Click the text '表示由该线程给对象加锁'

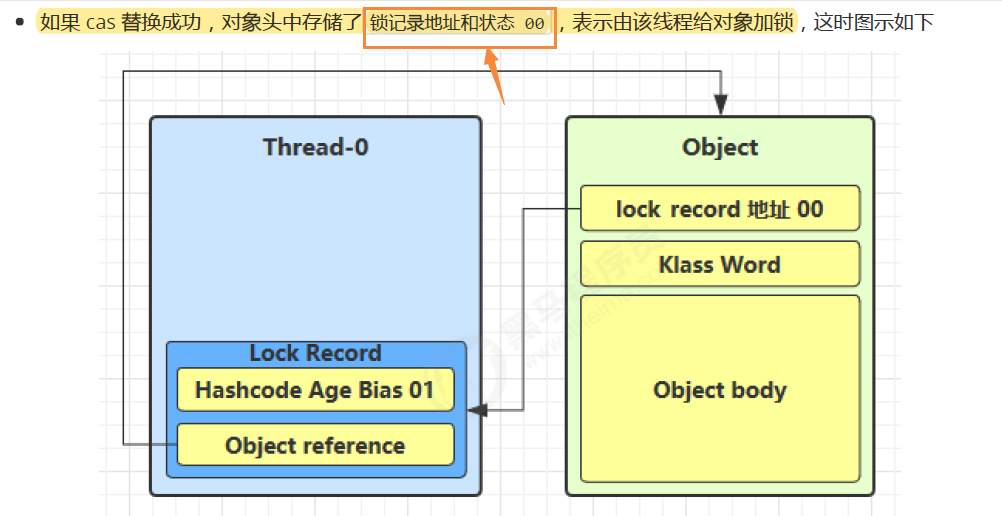point(682,23)
